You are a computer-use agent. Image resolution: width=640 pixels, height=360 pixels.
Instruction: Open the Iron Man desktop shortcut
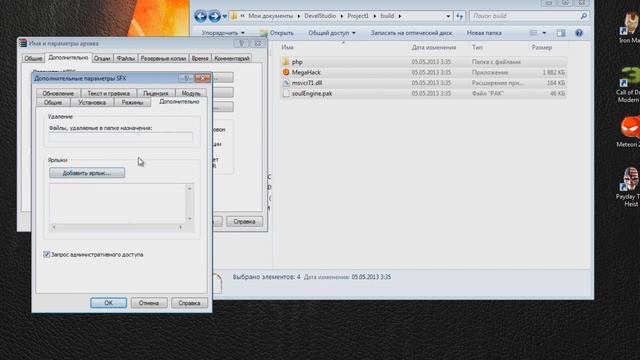630,28
